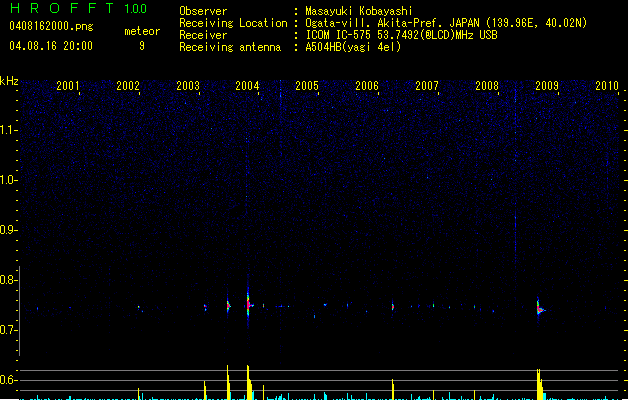Click the yellow power peak under the 2004 echo
Image resolution: width=629 pixels, height=400 pixels.
pyautogui.click(x=249, y=382)
